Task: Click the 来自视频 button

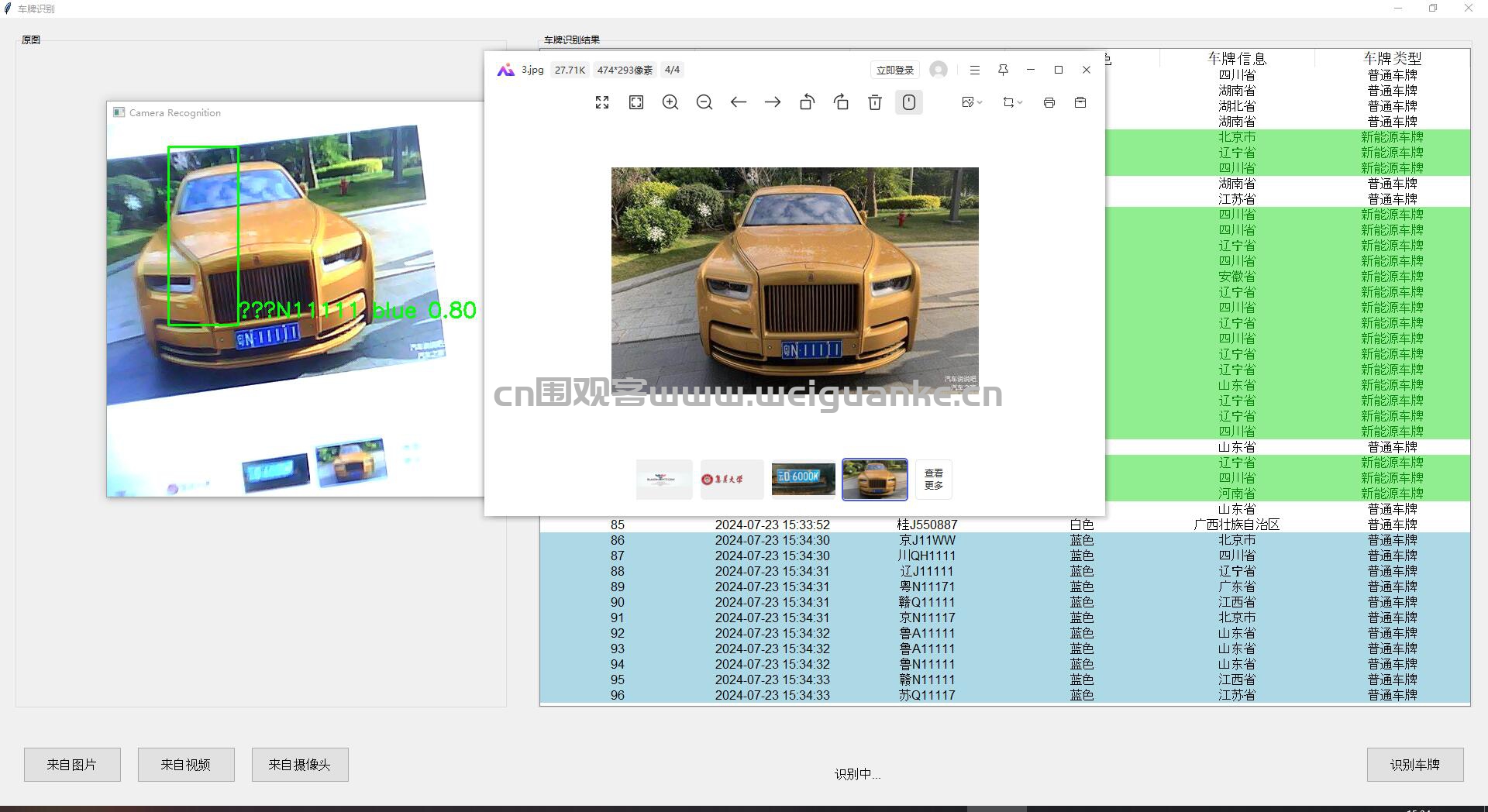Action: (186, 765)
